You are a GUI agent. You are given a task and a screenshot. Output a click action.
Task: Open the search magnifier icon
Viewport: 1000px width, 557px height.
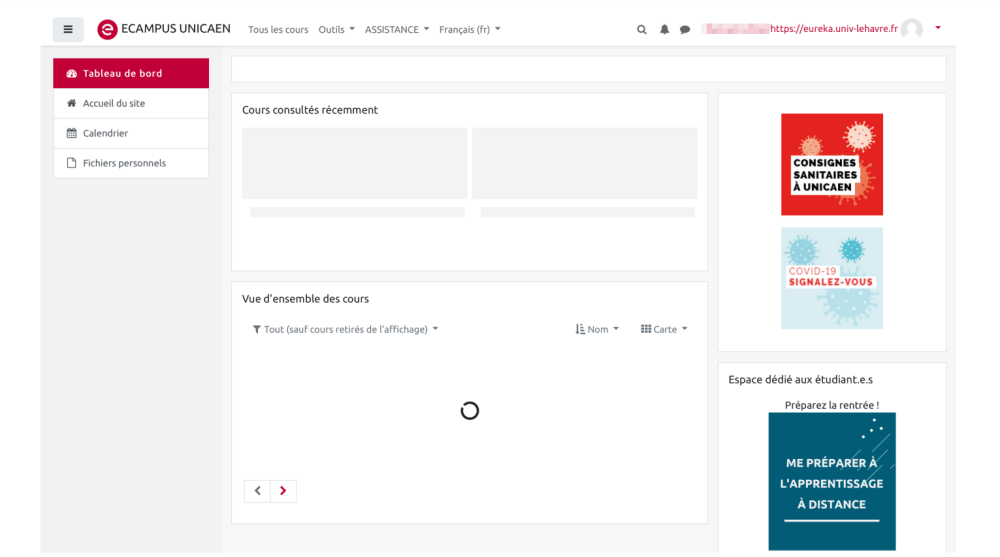[x=642, y=30]
